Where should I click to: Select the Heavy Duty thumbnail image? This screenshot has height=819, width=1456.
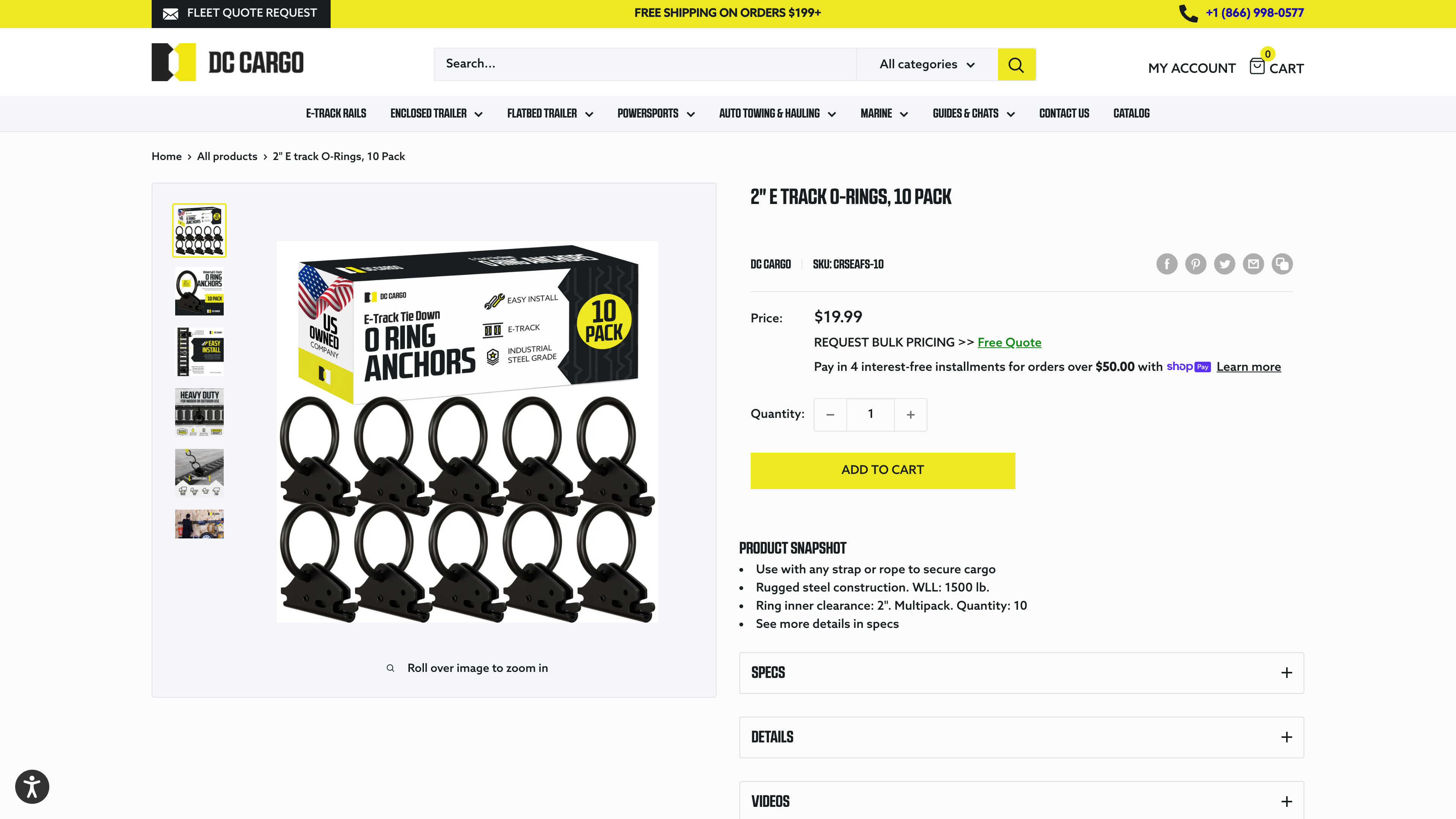tap(199, 412)
